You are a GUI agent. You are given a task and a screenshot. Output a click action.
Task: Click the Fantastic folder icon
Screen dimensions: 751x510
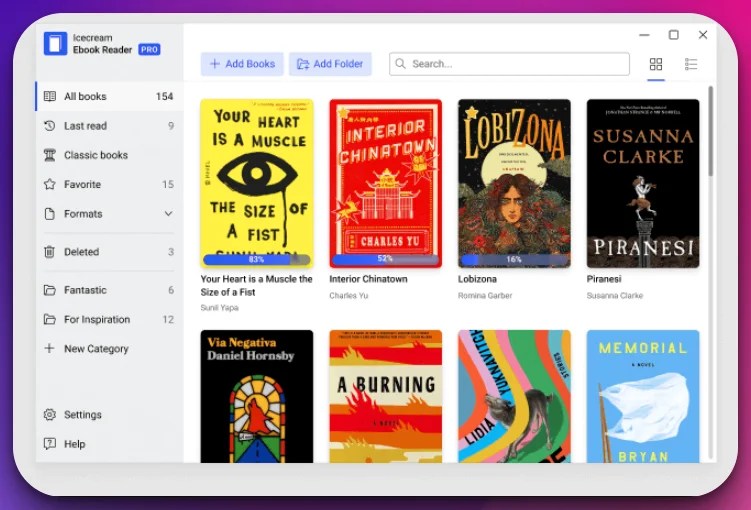(x=49, y=290)
